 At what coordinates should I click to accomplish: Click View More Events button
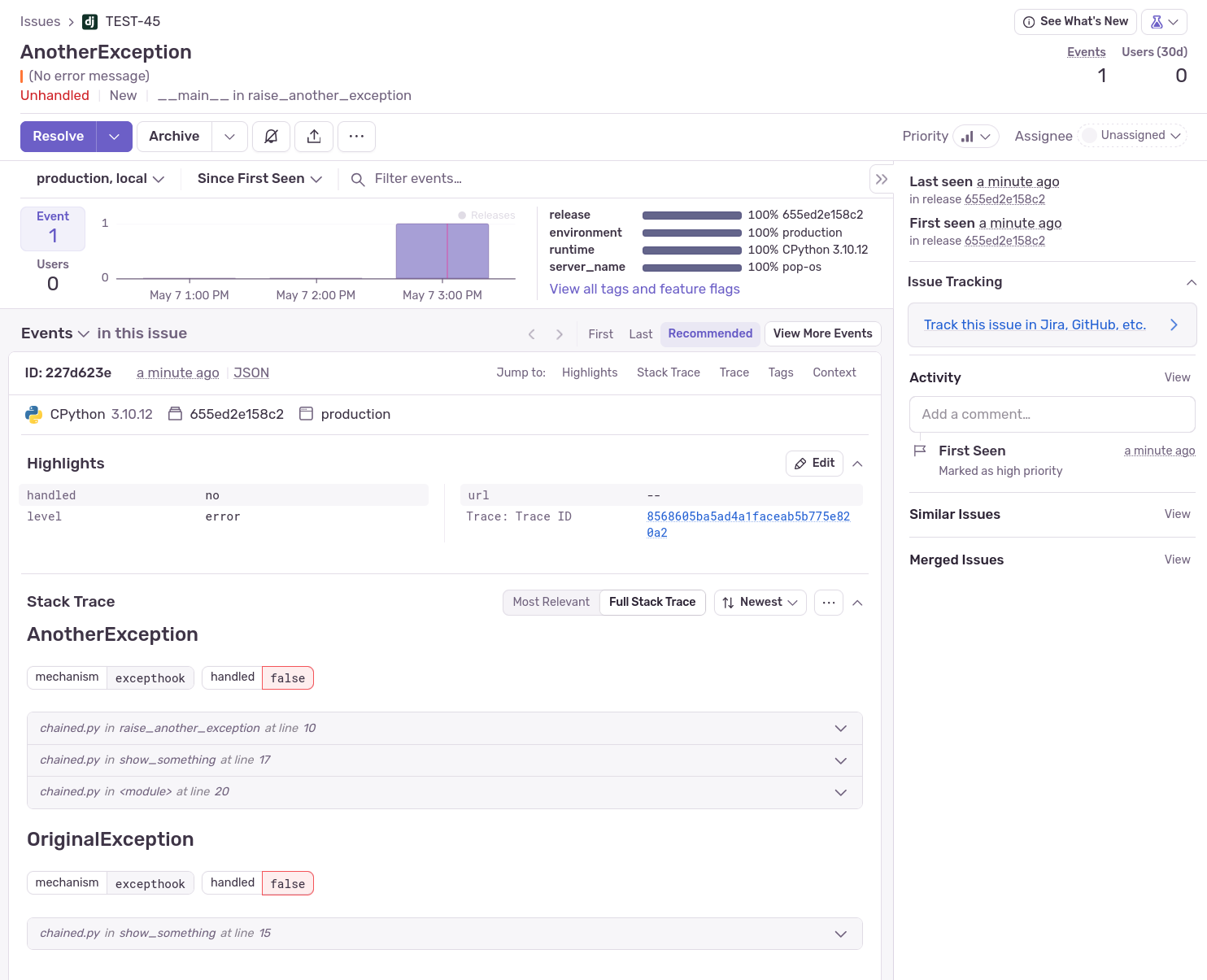pyautogui.click(x=822, y=333)
